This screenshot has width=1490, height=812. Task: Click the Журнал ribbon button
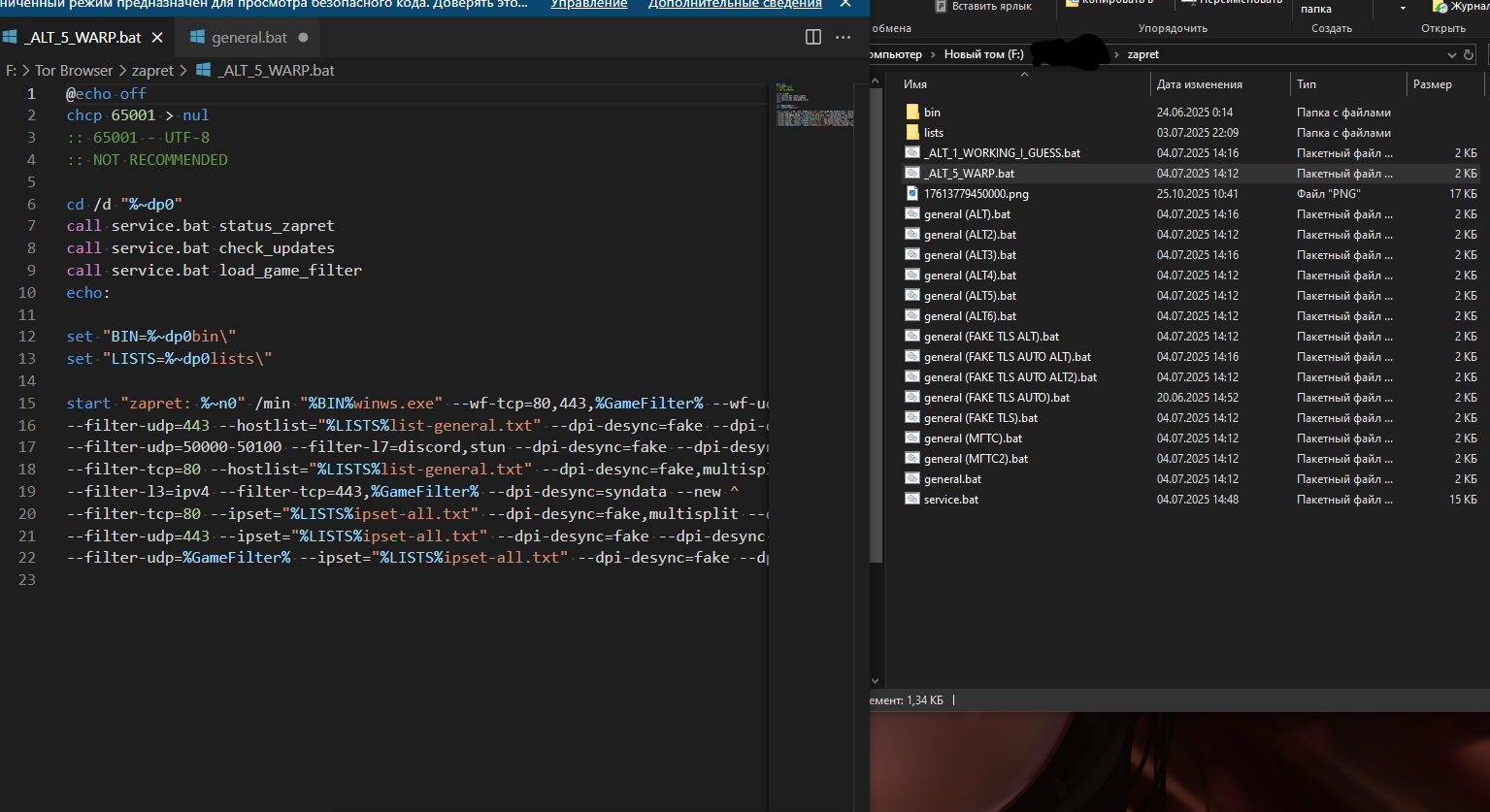tap(1460, 7)
